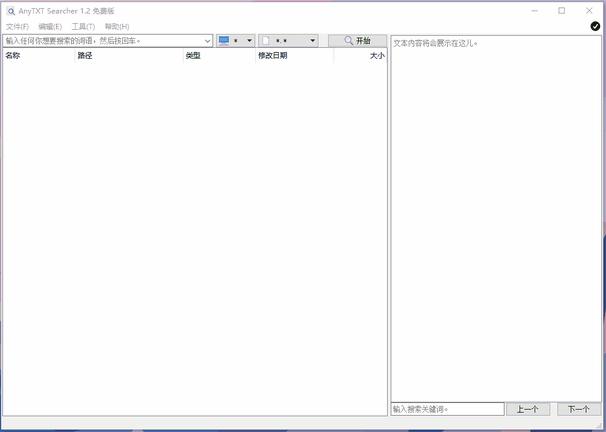Image resolution: width=606 pixels, height=432 pixels.
Task: Focus the preview keyword search field
Action: (x=448, y=409)
